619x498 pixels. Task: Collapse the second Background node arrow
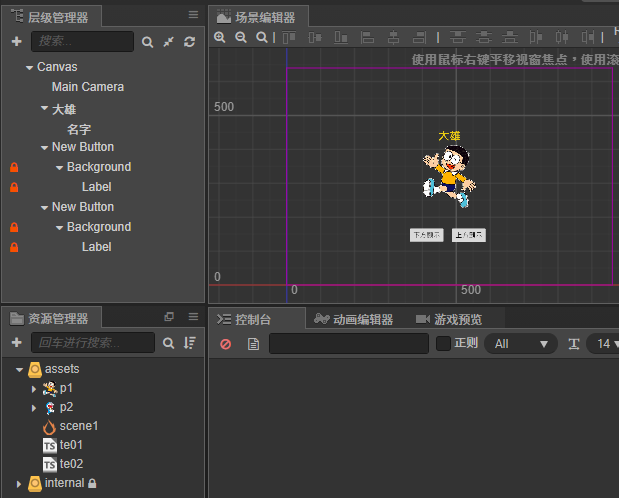click(x=59, y=228)
